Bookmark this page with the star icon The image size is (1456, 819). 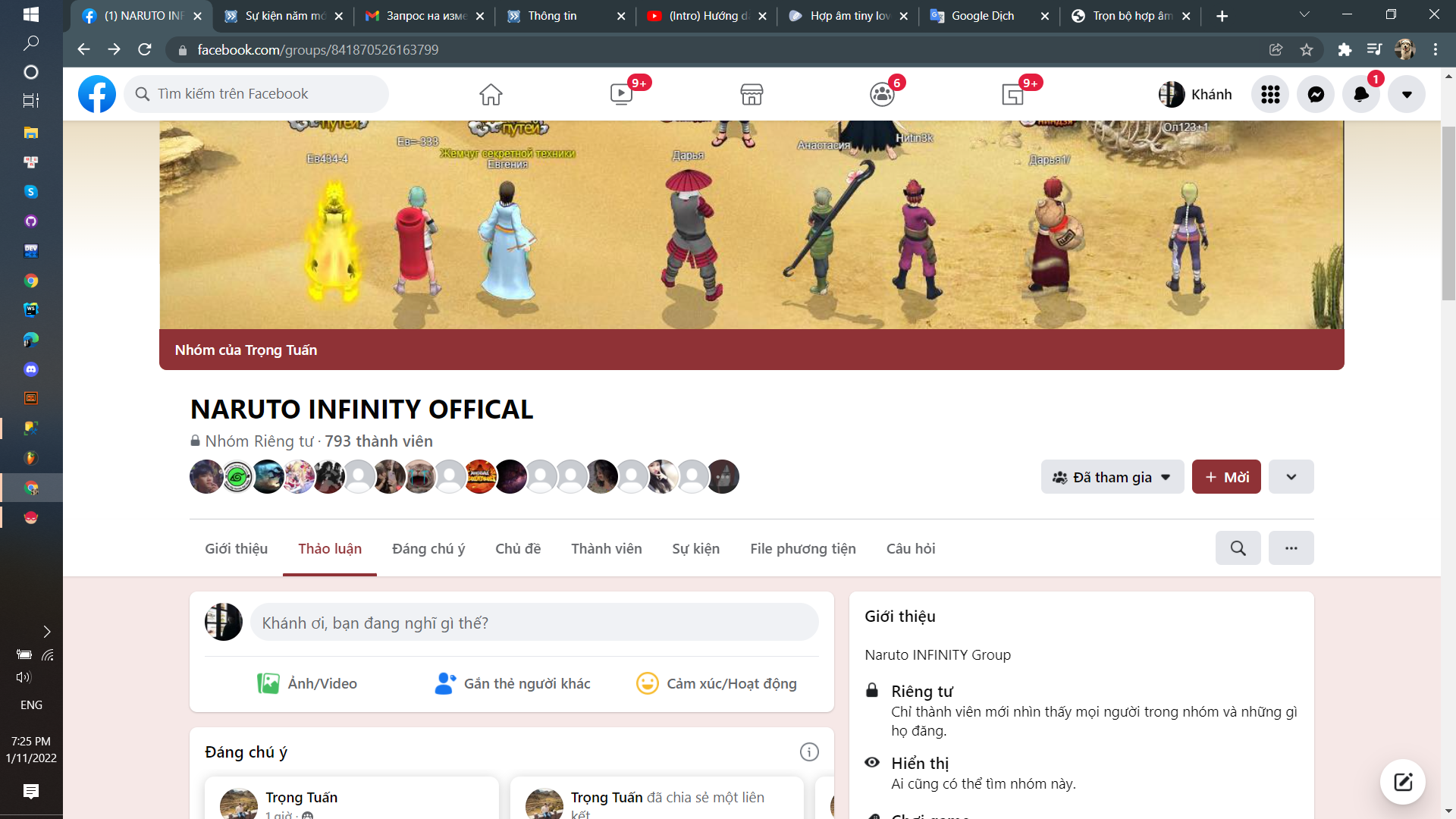pos(1306,49)
